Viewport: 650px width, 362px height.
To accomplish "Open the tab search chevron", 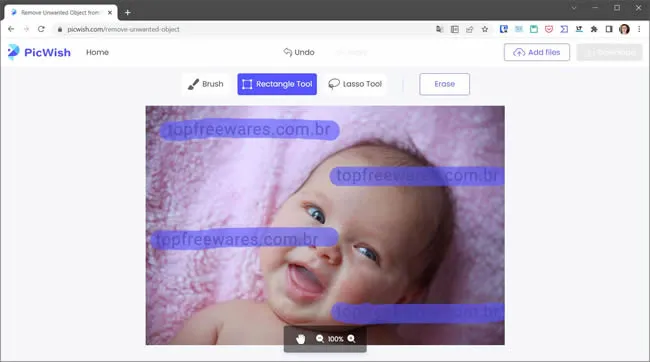I will [574, 8].
